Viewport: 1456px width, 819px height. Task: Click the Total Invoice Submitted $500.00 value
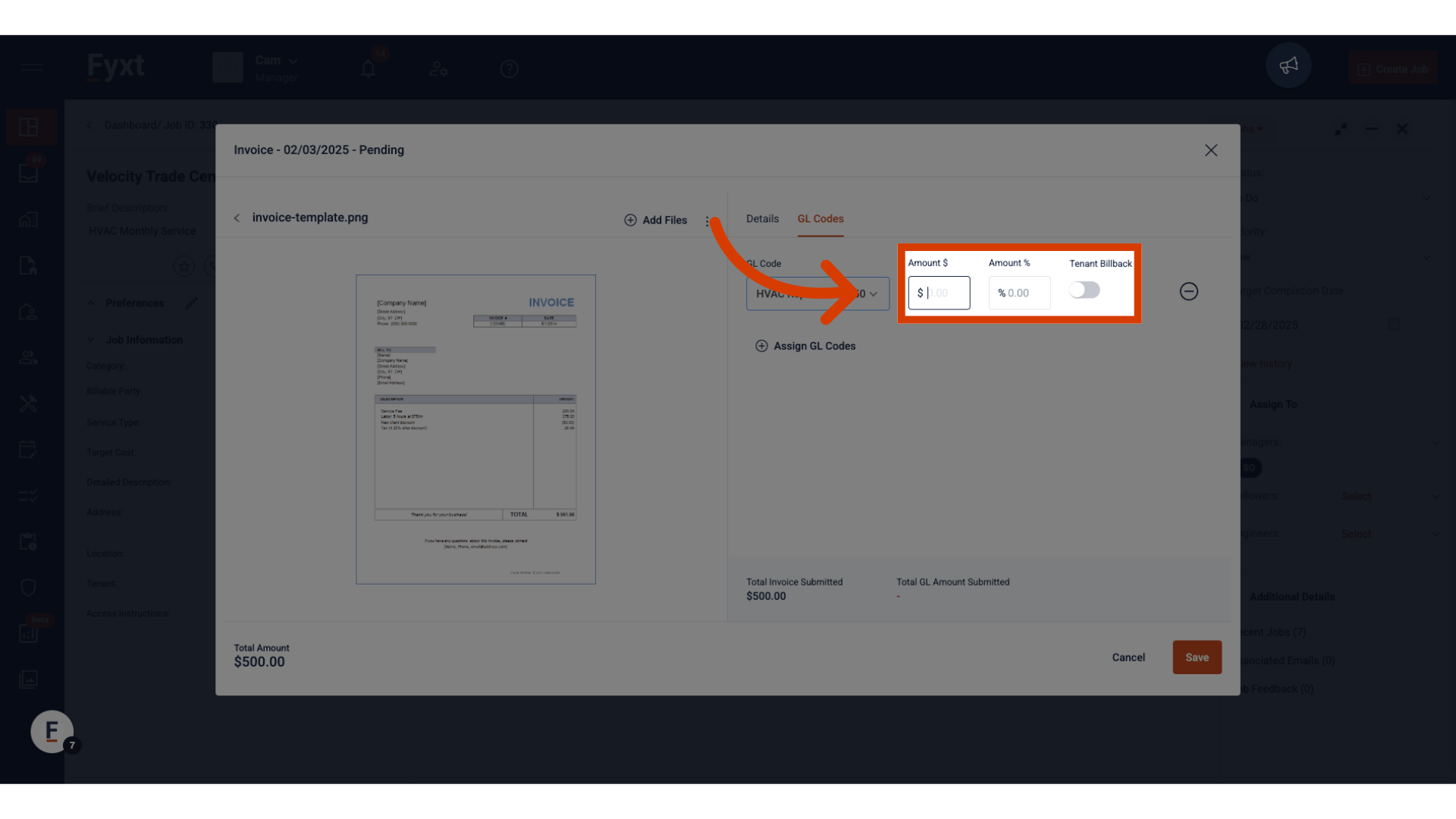point(766,597)
